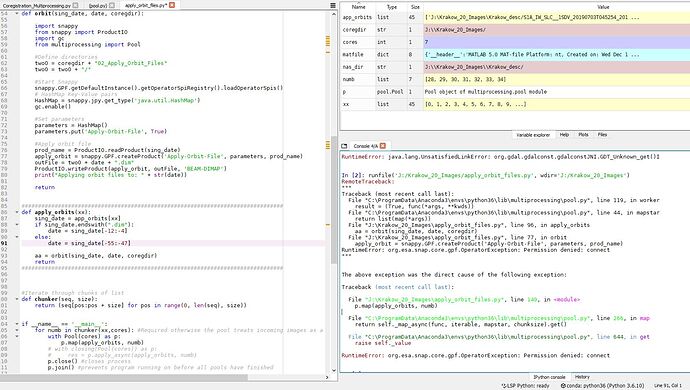Collapse the orbit function definition fold arrow
Image resolution: width=690 pixels, height=390 pixels.
tap(17, 14)
